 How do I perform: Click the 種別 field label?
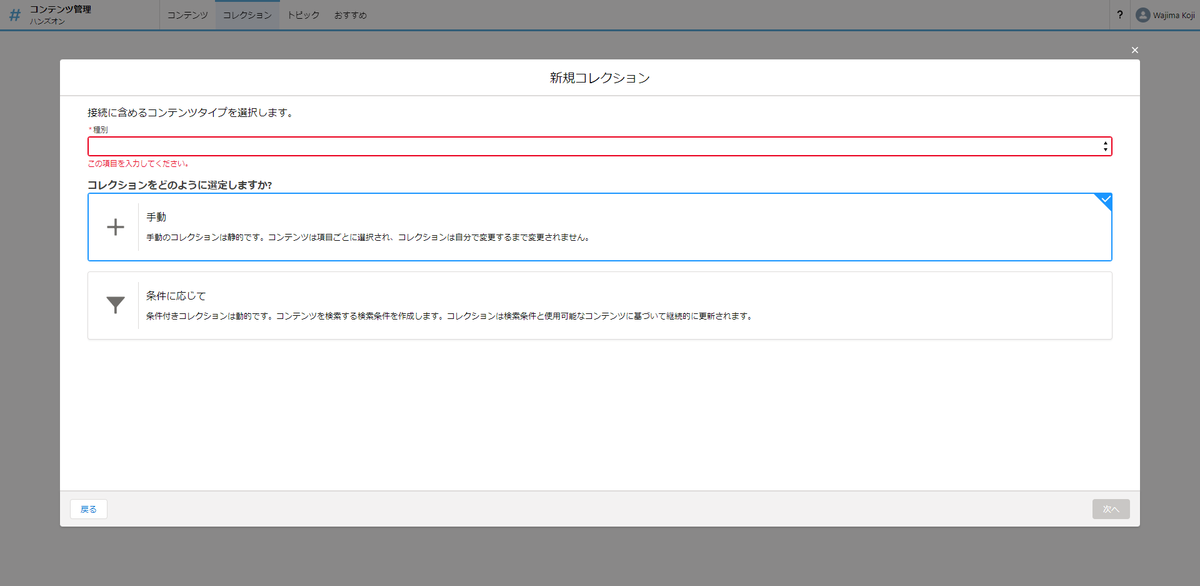pos(100,130)
